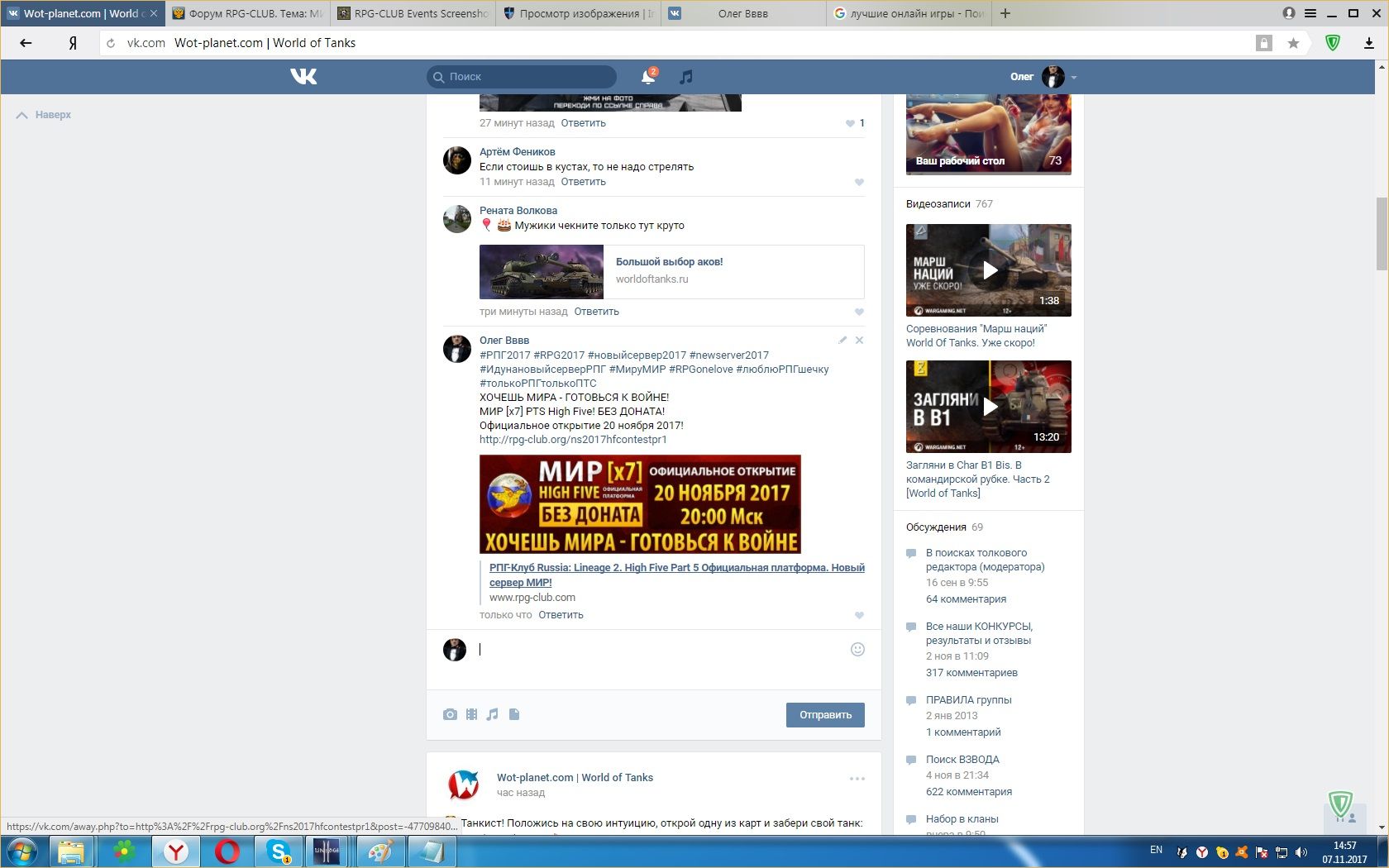
Task: Like Артём Феников's comment heart
Action: click(x=859, y=183)
